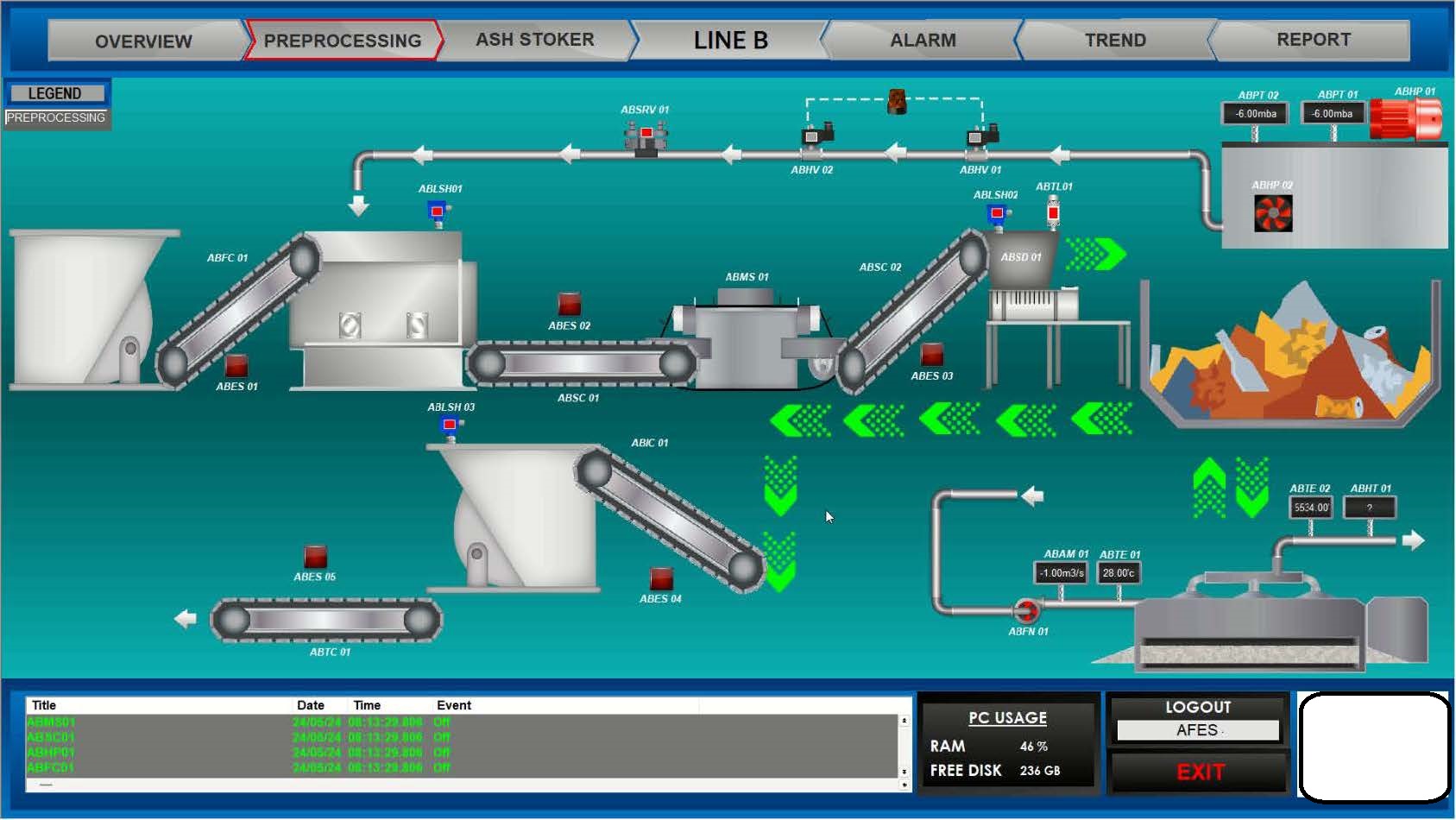Select the ABFN 01 pump icon

click(x=1026, y=611)
